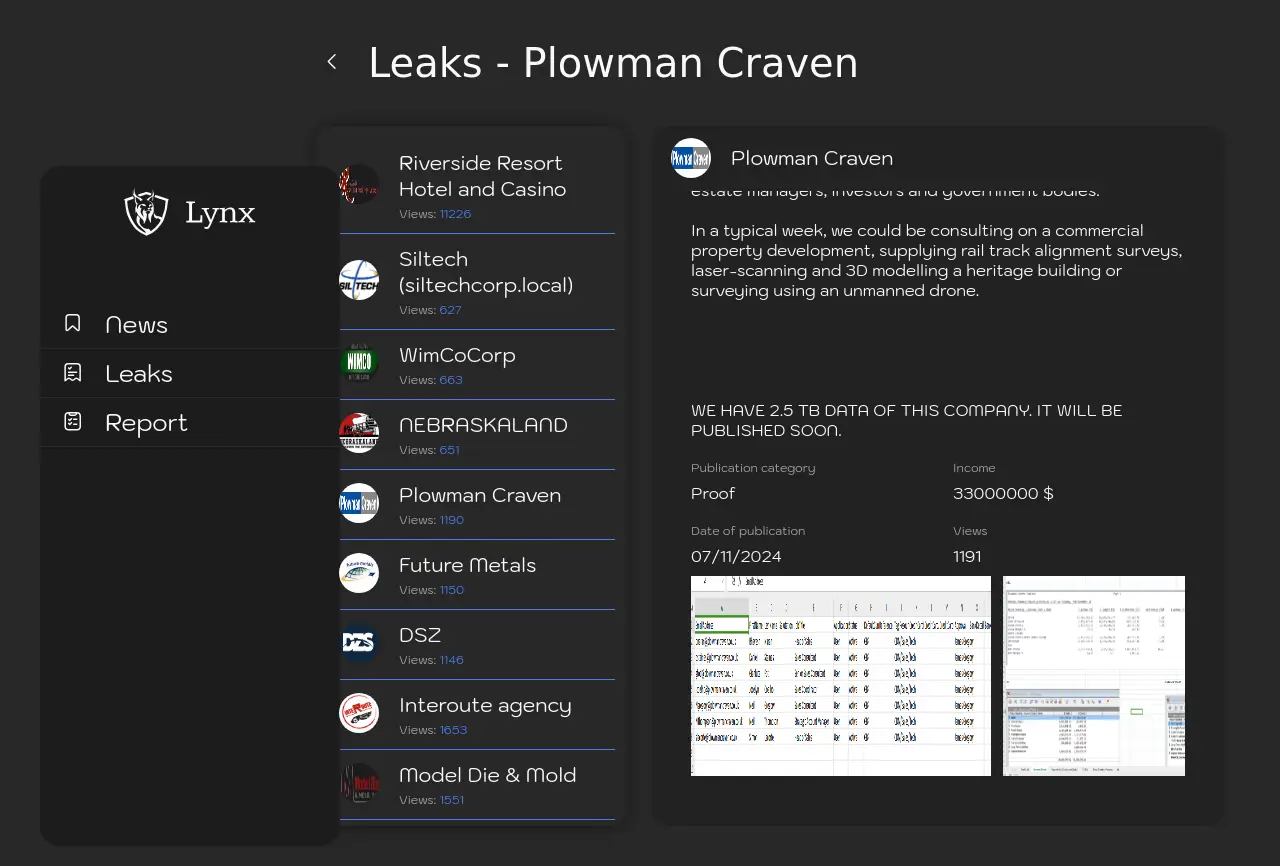
Task: Click the Plowman Craven logo in detail header
Action: pyautogui.click(x=691, y=158)
